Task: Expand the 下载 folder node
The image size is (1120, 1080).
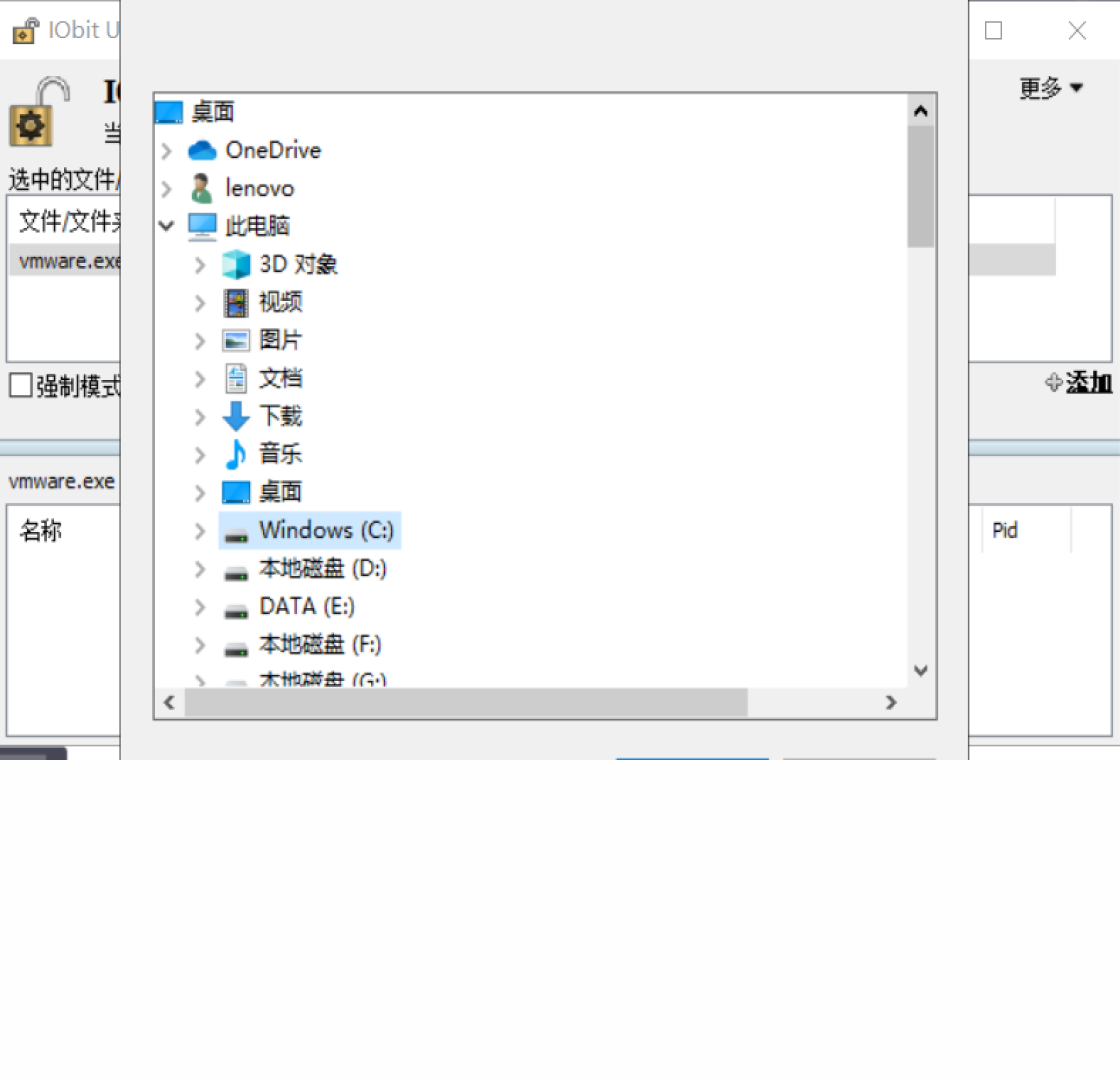Action: [x=200, y=417]
